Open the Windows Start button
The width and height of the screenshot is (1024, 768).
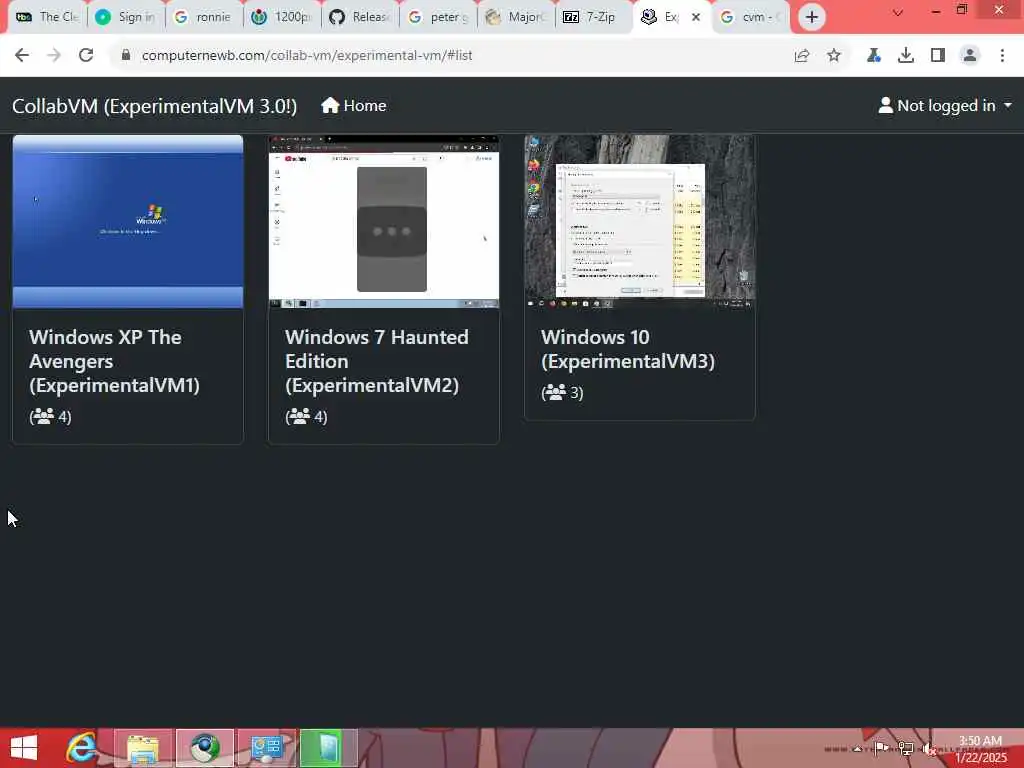coord(24,748)
